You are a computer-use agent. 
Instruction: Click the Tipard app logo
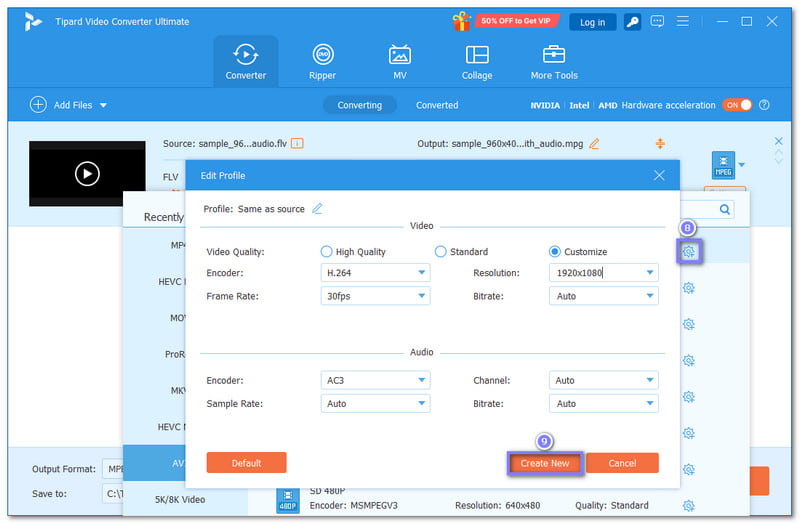pyautogui.click(x=33, y=21)
